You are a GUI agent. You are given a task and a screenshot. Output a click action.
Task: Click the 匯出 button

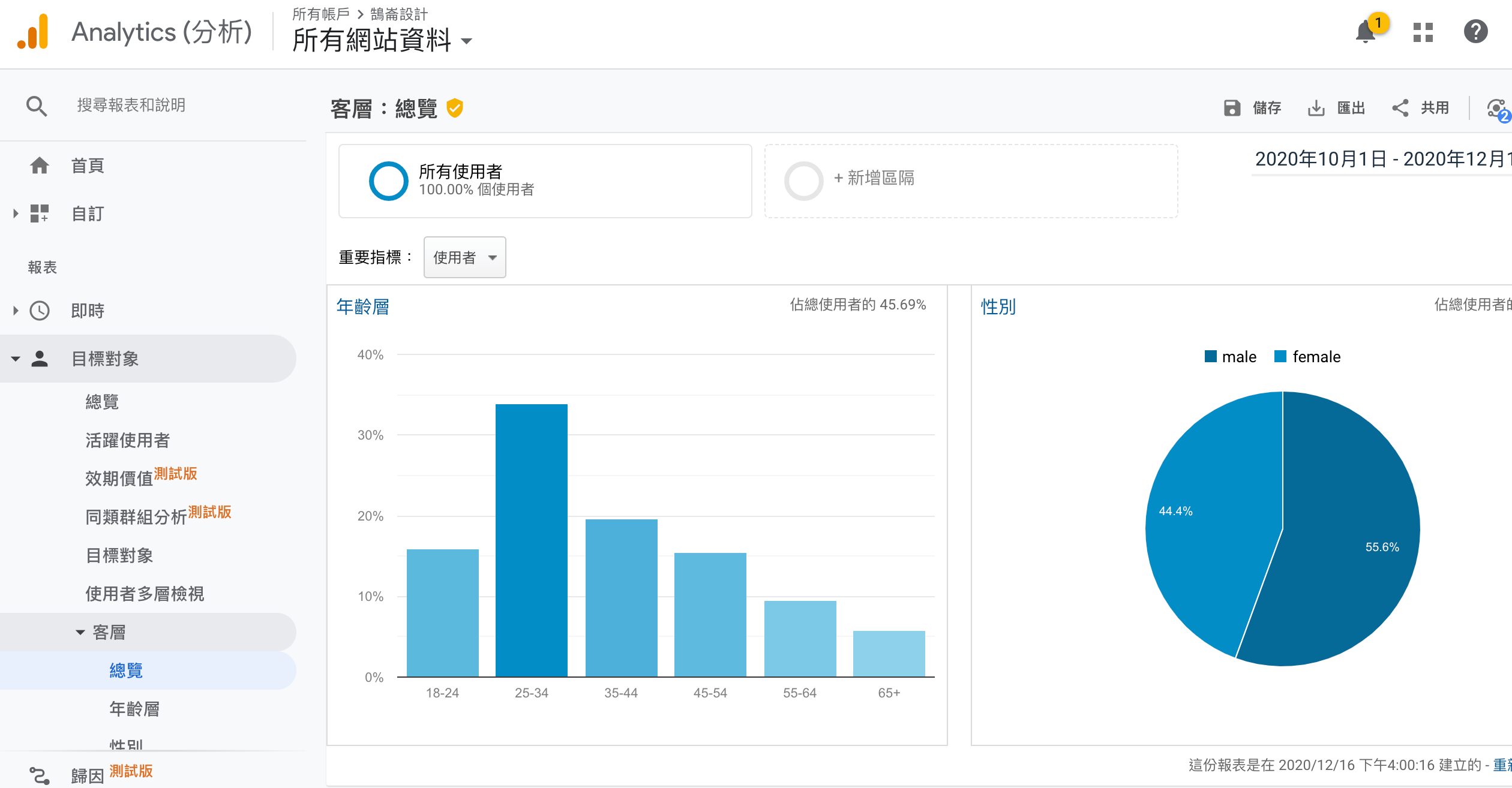(1336, 108)
